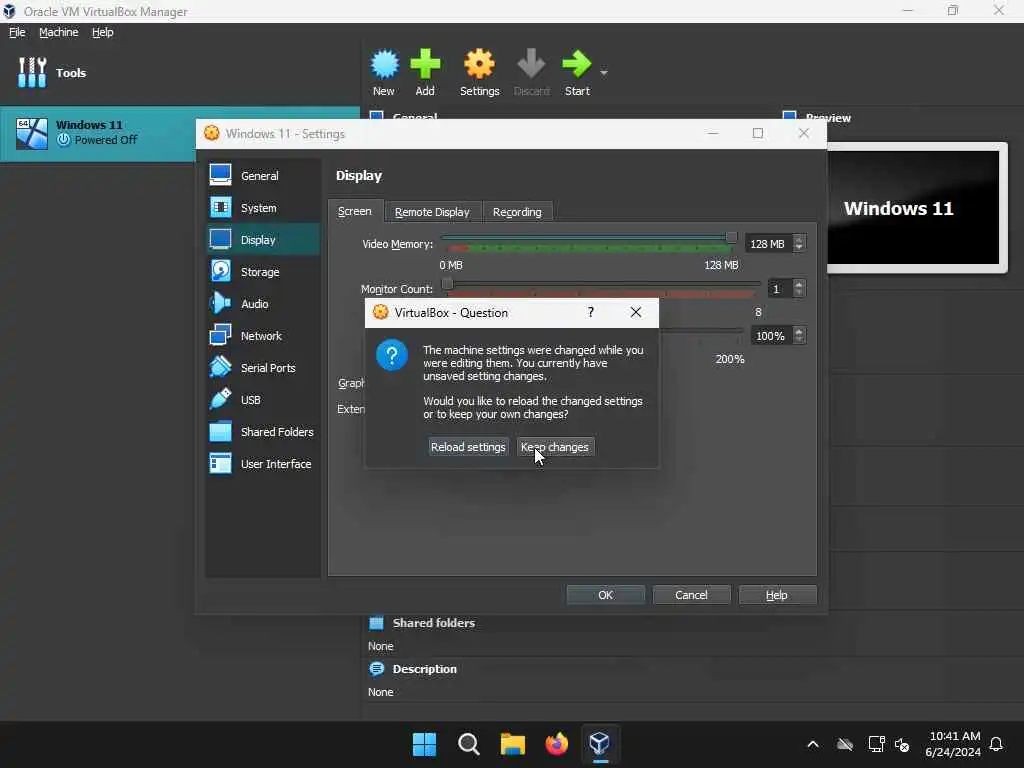Open Shared Folders settings category

click(263, 432)
